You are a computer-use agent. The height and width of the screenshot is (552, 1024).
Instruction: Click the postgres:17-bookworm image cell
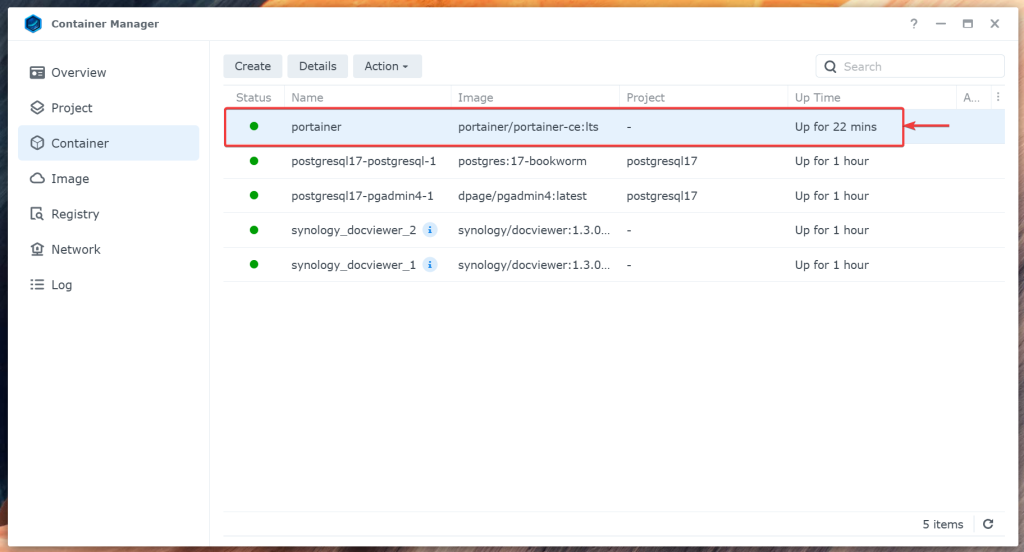[x=522, y=161]
